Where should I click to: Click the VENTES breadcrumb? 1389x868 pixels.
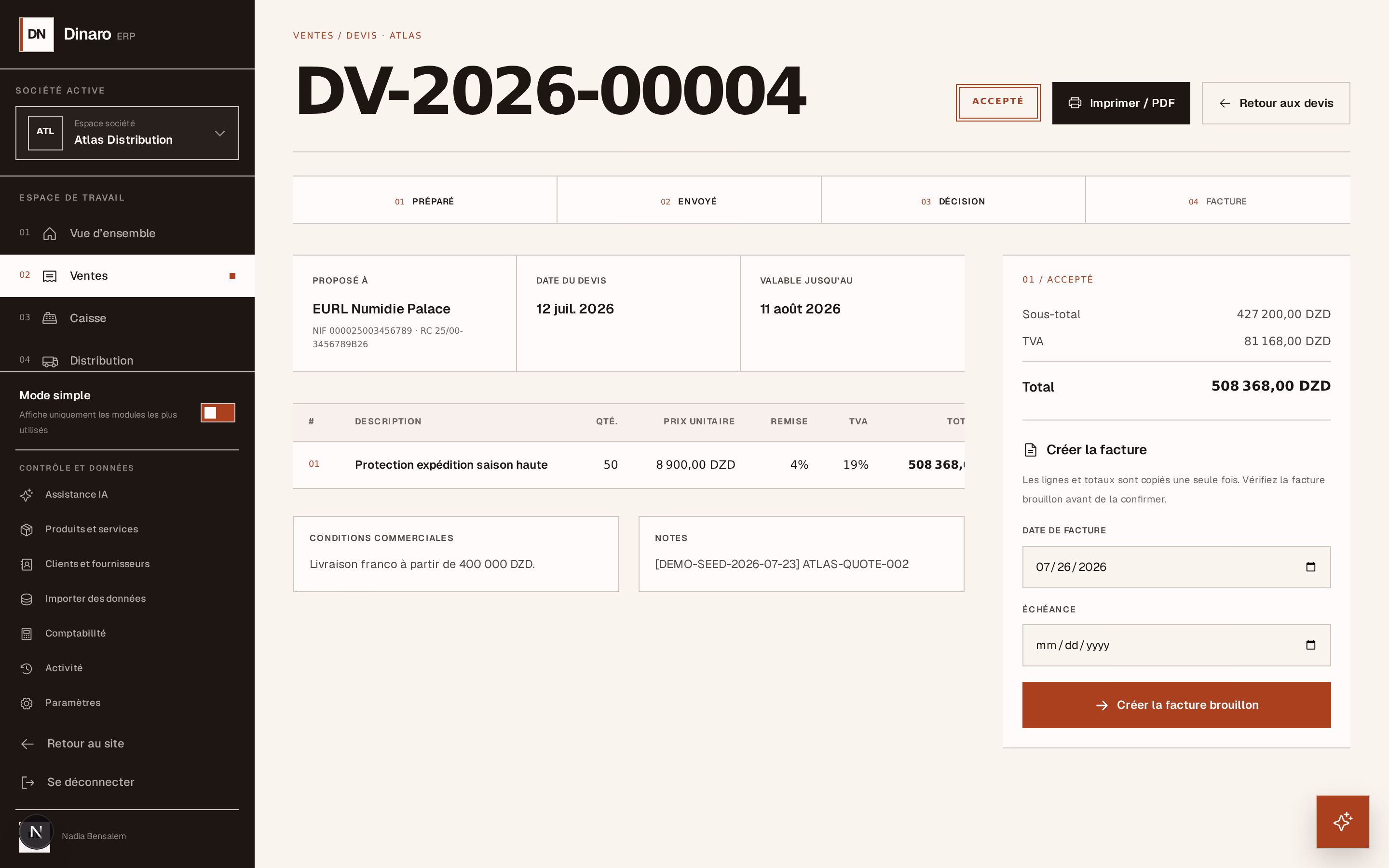click(x=313, y=36)
